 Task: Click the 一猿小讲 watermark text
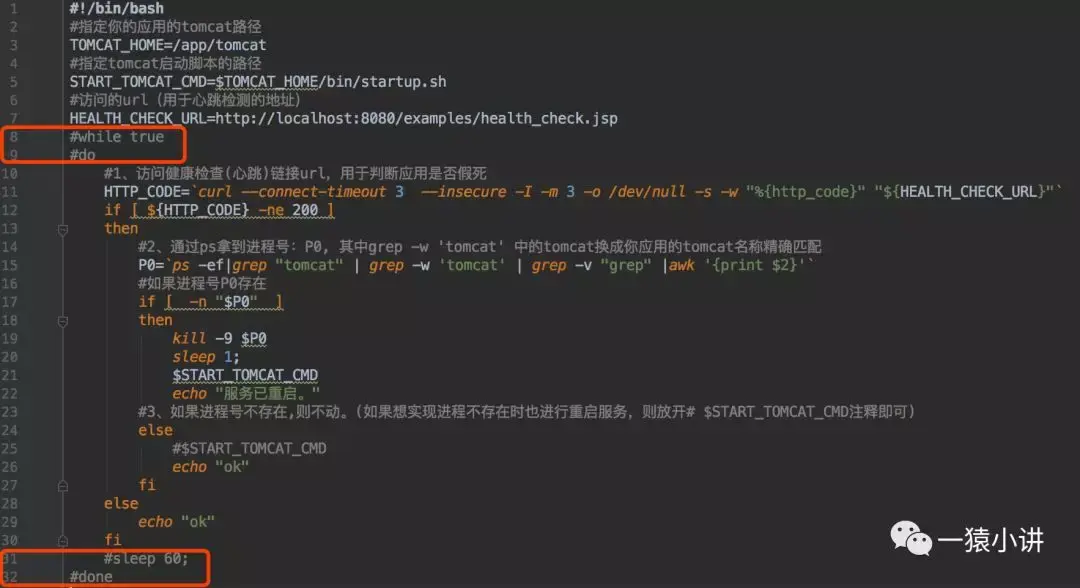click(990, 539)
